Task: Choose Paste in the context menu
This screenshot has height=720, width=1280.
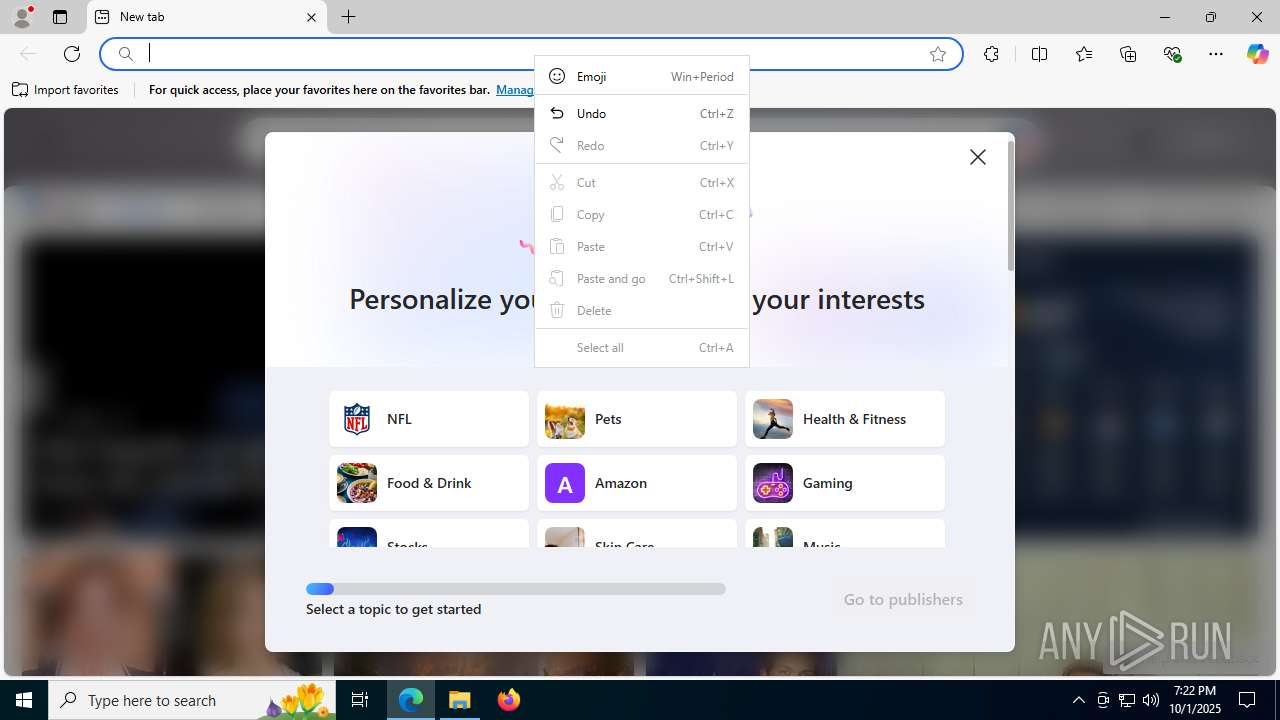Action: click(642, 246)
